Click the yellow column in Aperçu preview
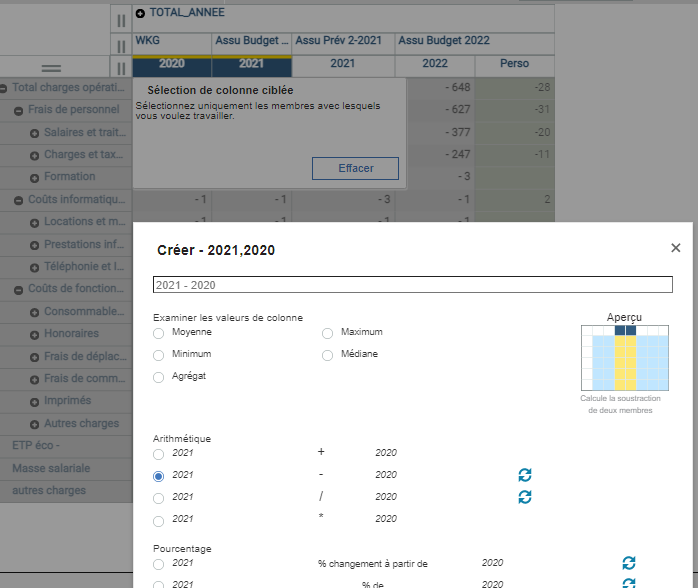 click(625, 360)
